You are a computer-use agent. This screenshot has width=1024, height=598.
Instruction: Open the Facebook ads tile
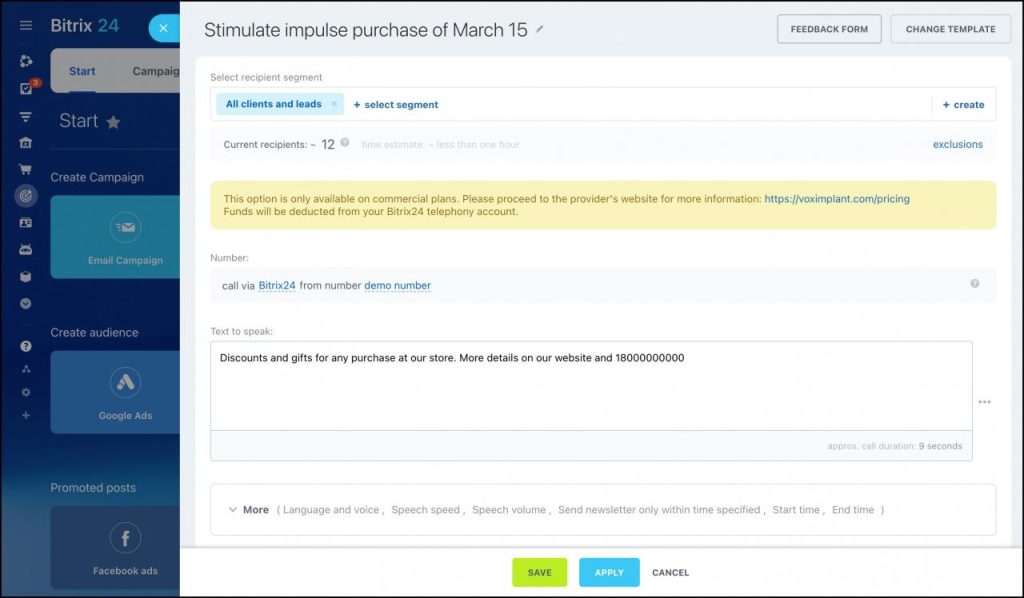(115, 548)
